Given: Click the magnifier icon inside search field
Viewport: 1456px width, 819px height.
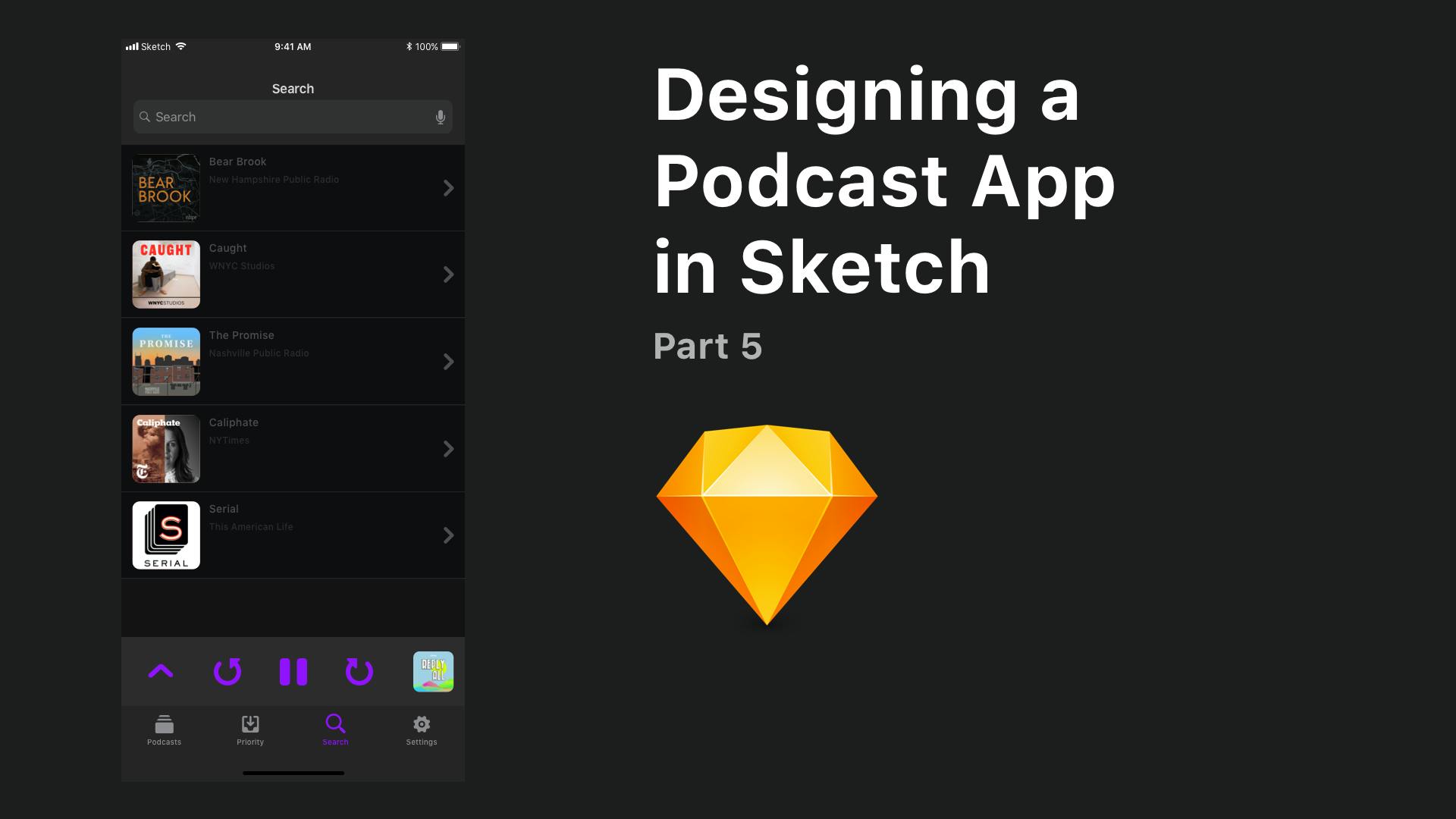Looking at the screenshot, I should coord(145,117).
